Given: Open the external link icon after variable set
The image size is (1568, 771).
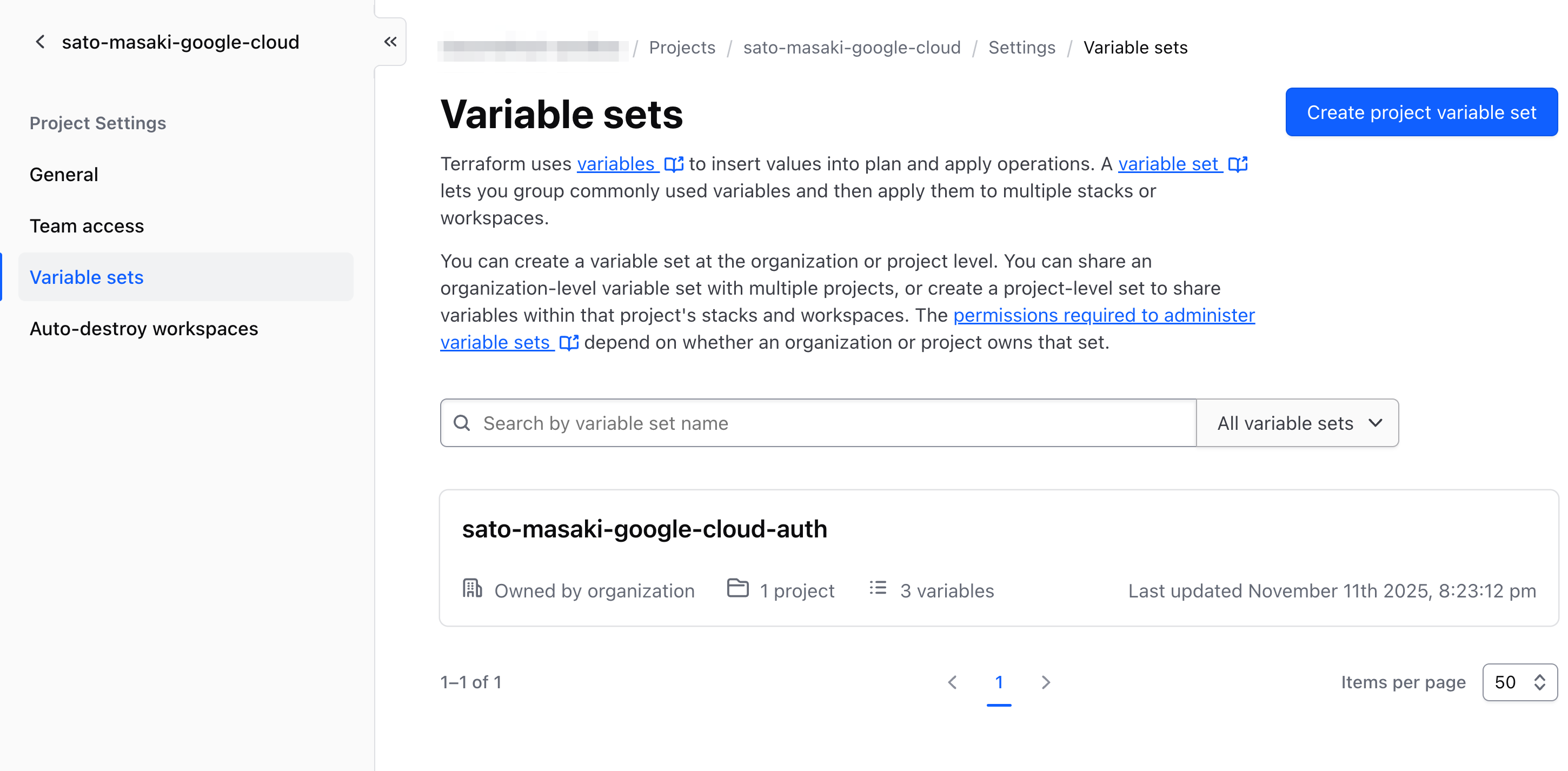Looking at the screenshot, I should pos(1238,164).
